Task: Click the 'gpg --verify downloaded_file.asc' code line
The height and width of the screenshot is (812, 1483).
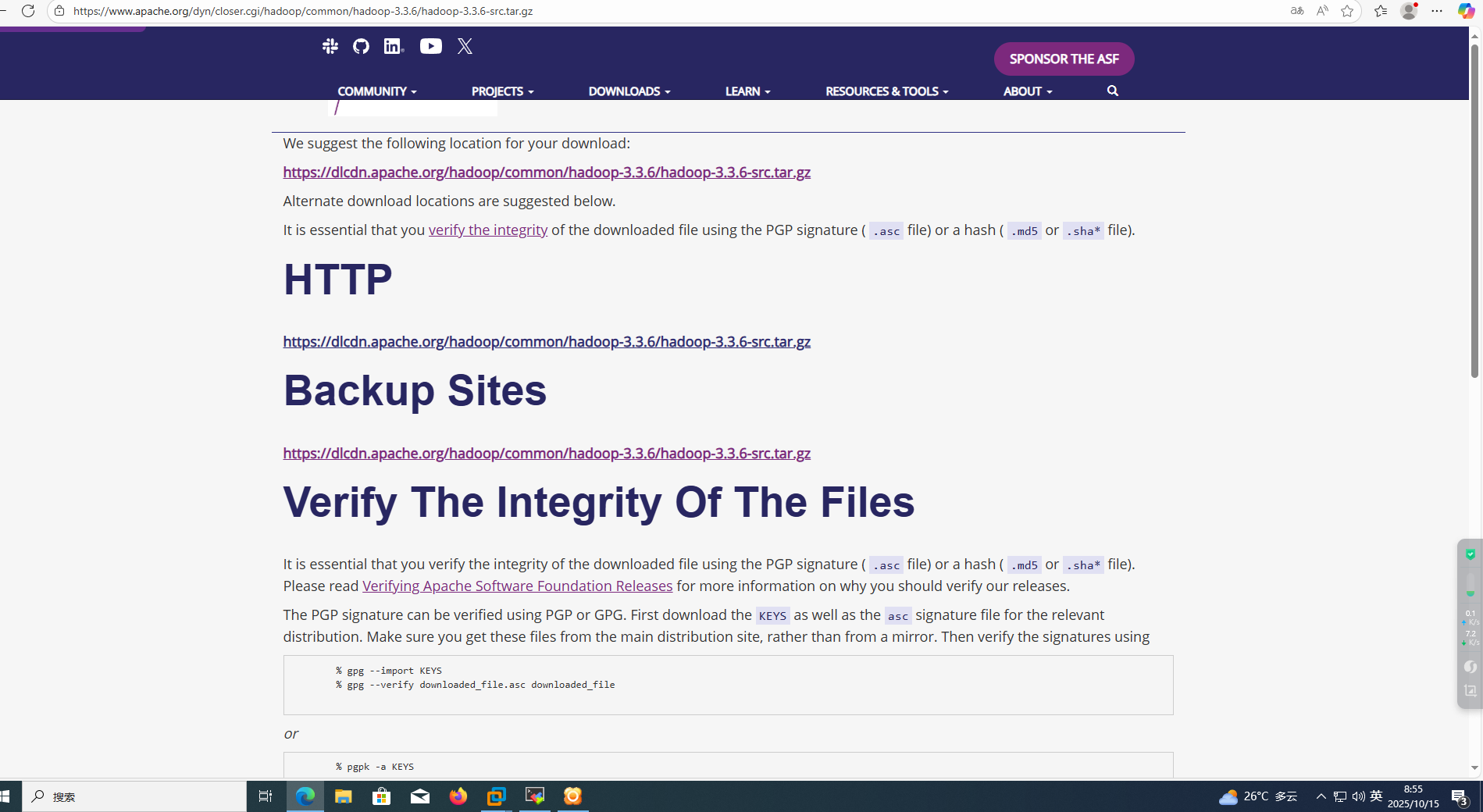Action: pyautogui.click(x=476, y=685)
